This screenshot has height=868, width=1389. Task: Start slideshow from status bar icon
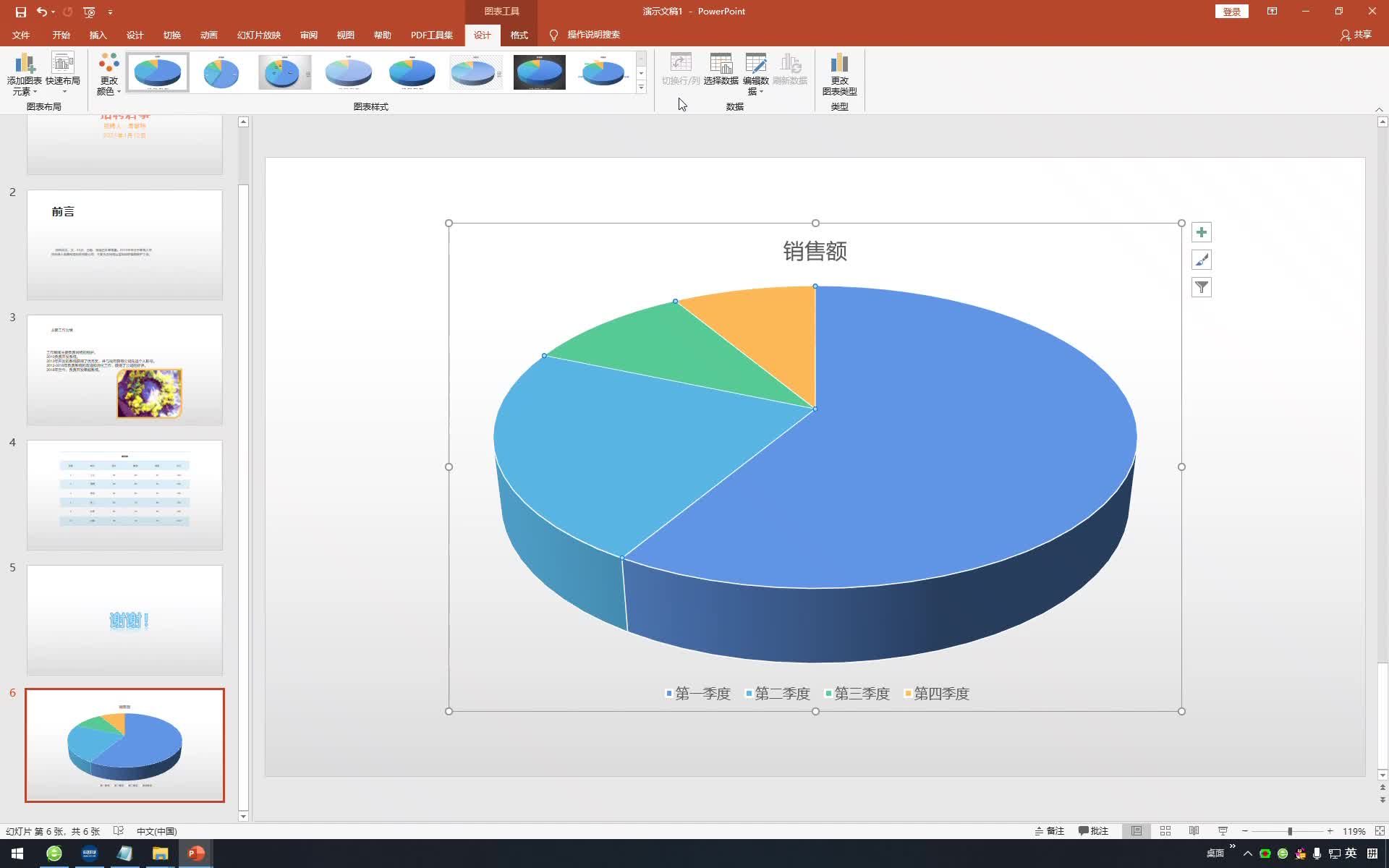point(1223,831)
